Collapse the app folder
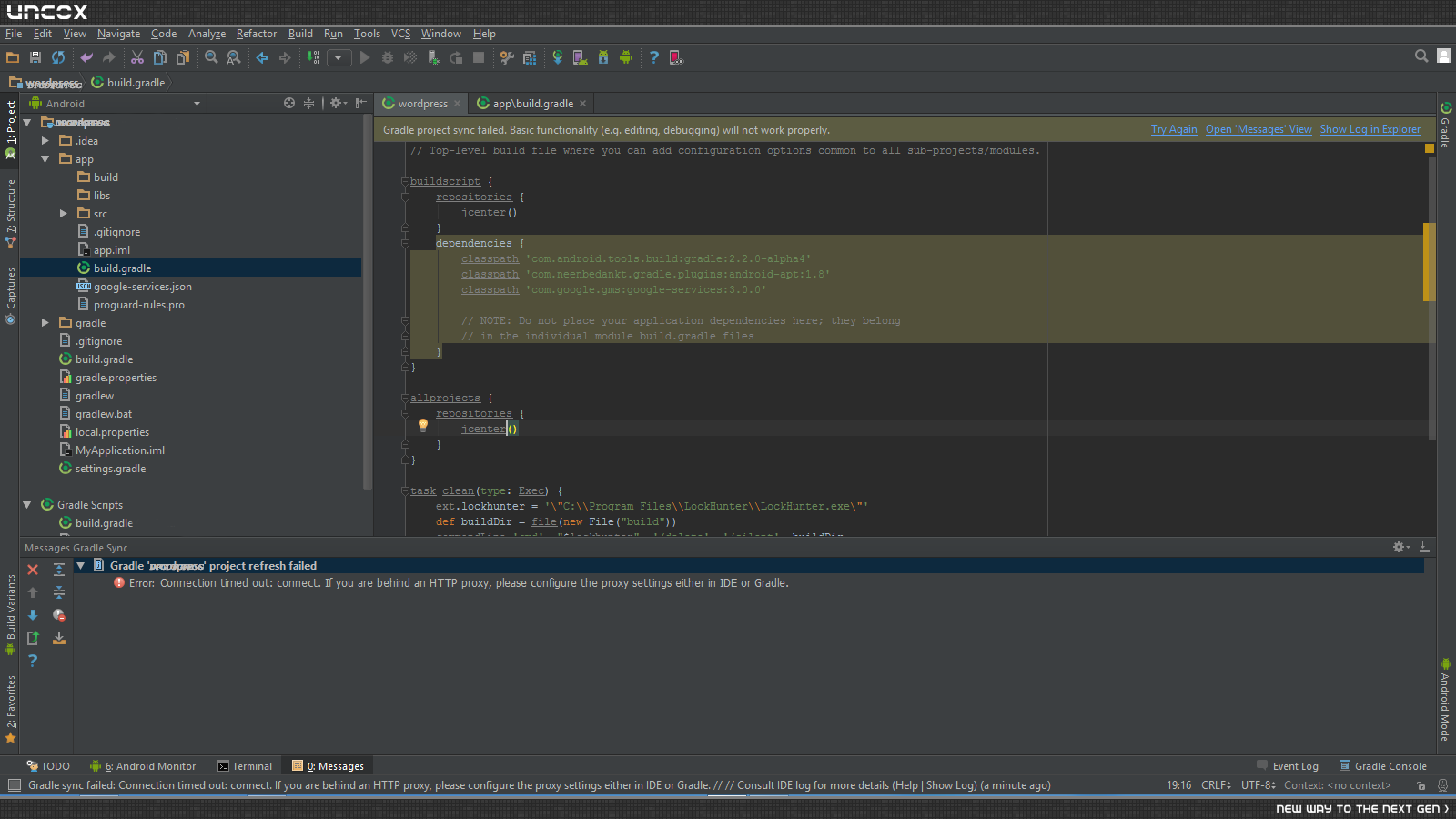1456x819 pixels. (x=45, y=158)
